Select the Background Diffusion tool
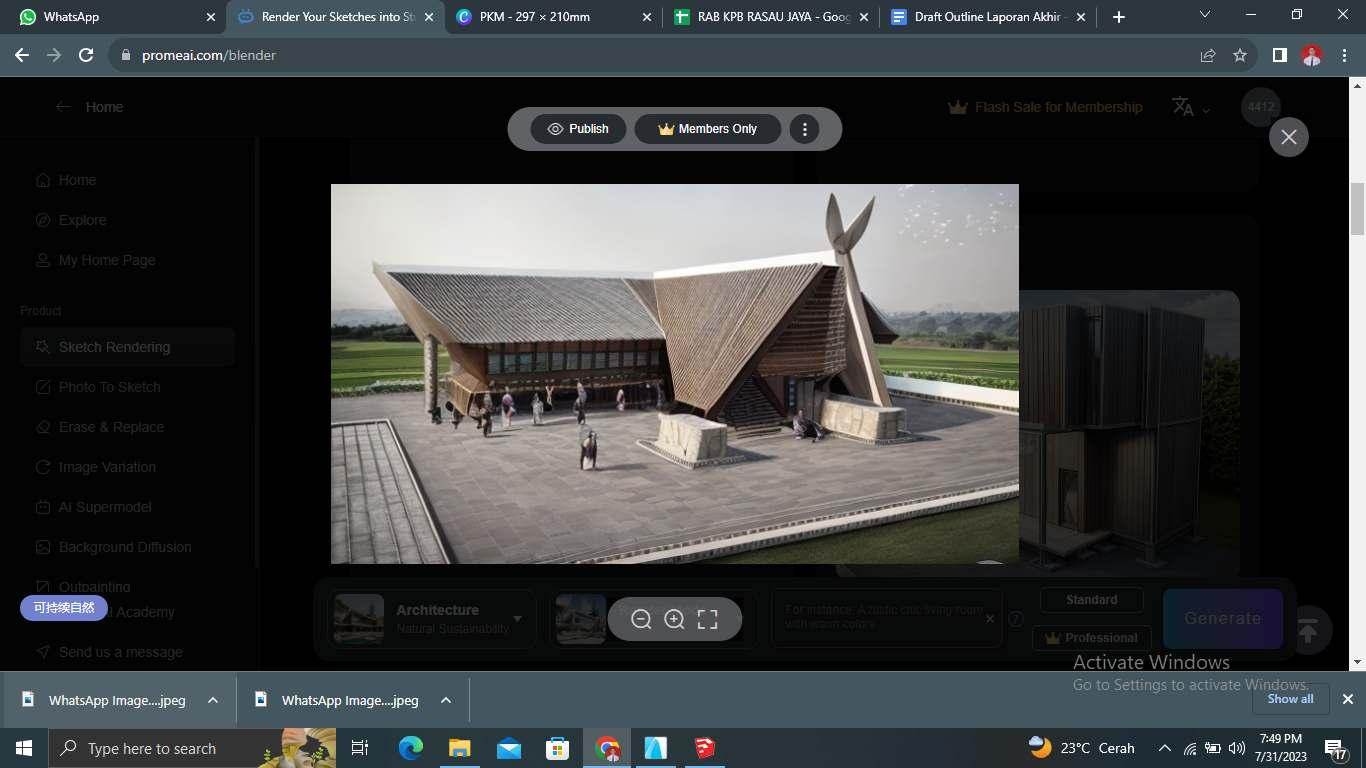 113,547
